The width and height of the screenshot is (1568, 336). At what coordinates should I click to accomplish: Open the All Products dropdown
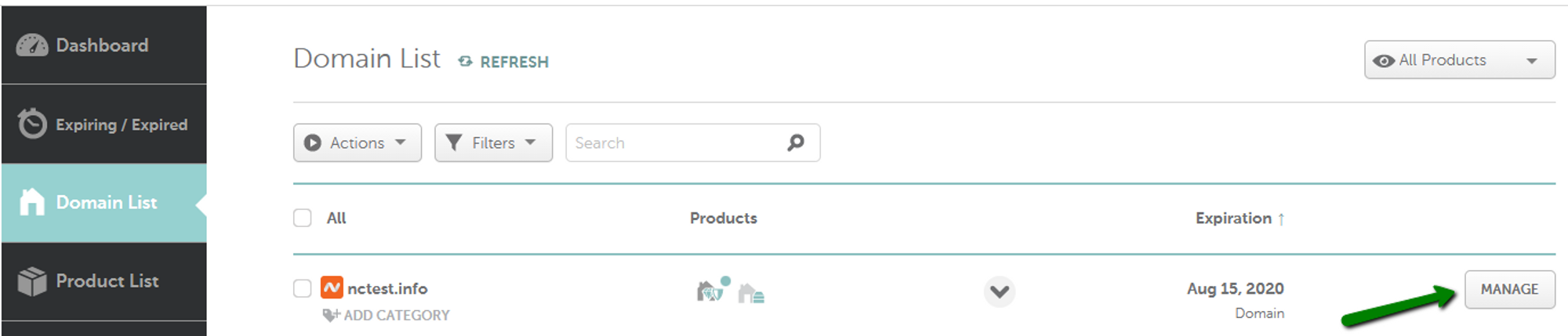pyautogui.click(x=1459, y=60)
